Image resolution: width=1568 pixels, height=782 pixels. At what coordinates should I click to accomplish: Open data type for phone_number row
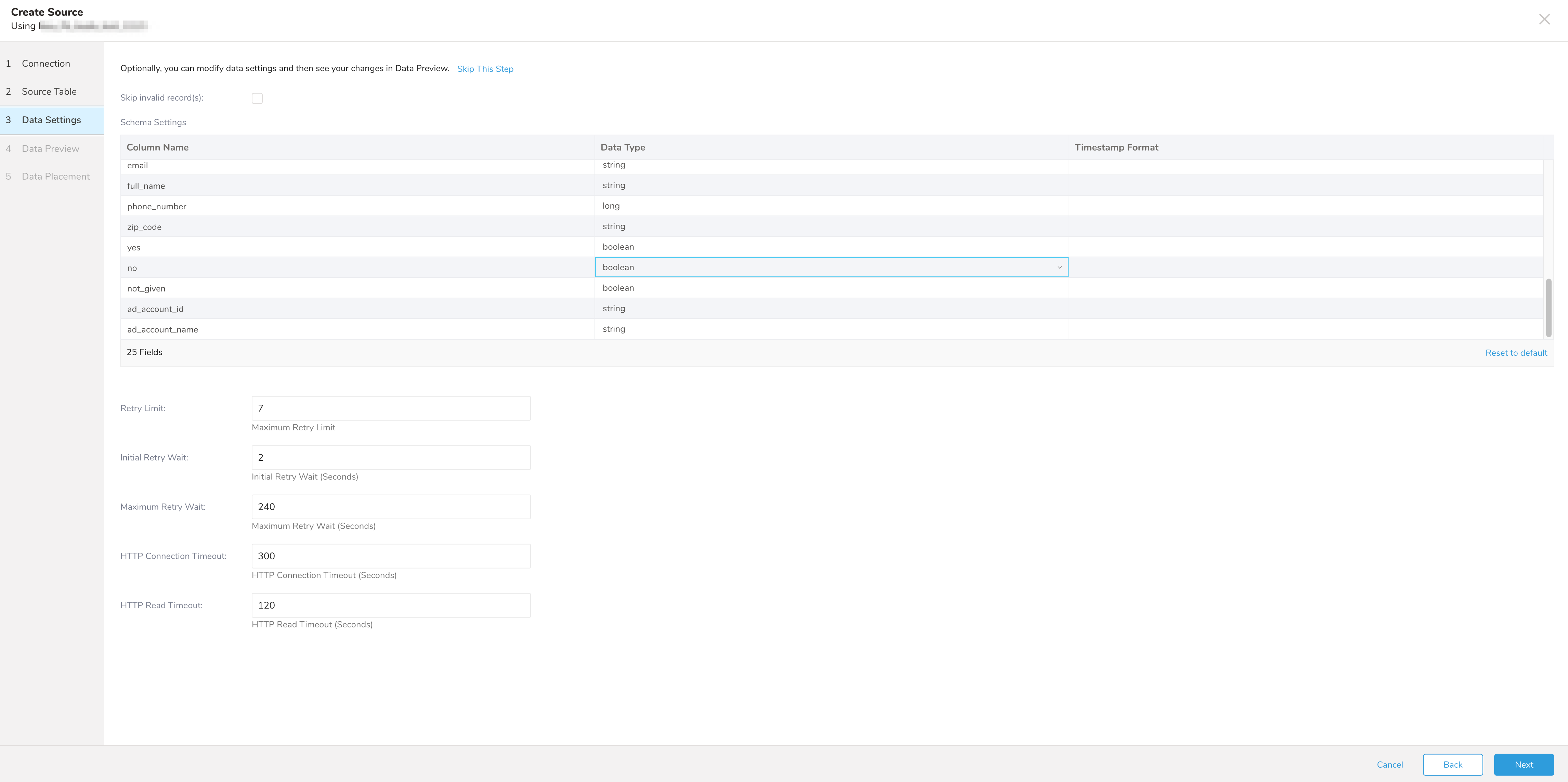point(831,206)
